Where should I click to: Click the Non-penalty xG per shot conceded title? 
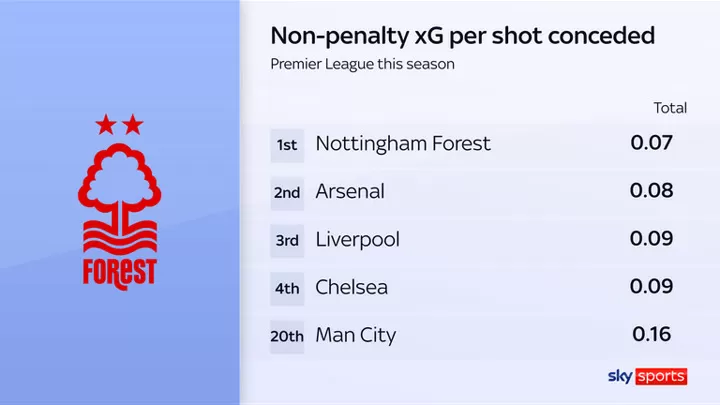[x=462, y=36]
